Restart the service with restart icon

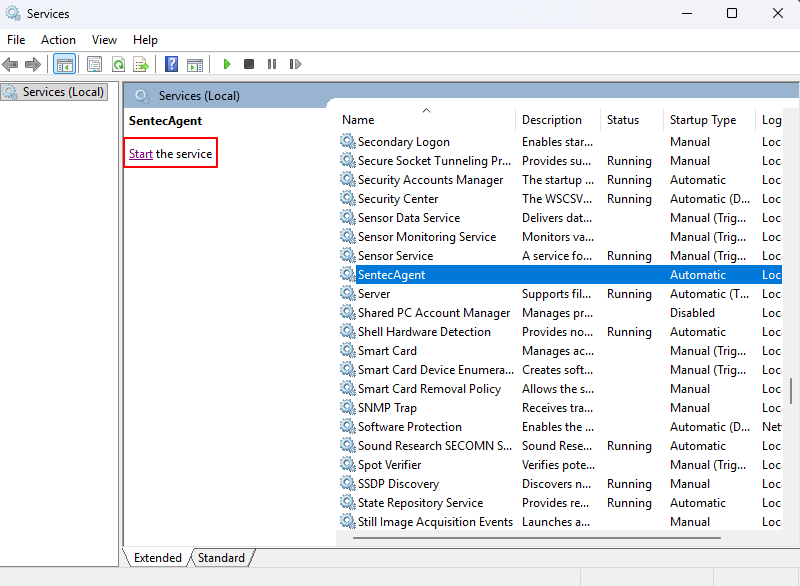tap(295, 64)
